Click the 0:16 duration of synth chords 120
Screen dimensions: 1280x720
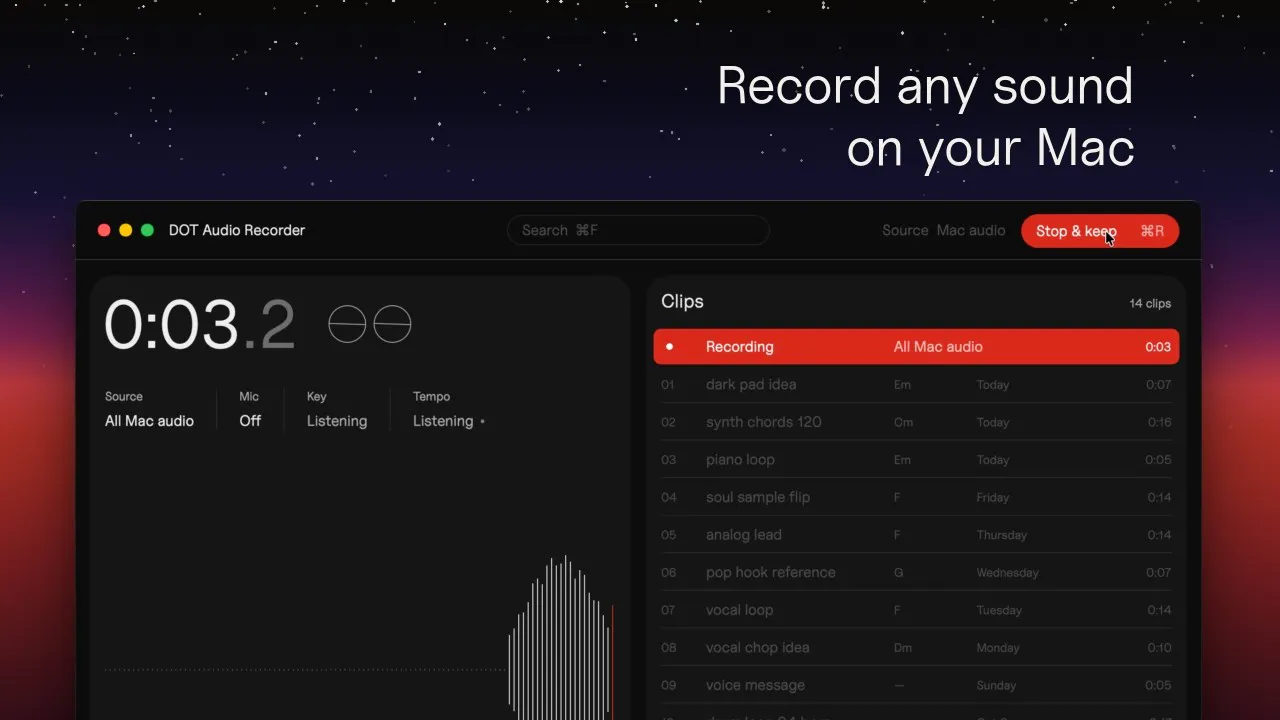[1159, 423]
